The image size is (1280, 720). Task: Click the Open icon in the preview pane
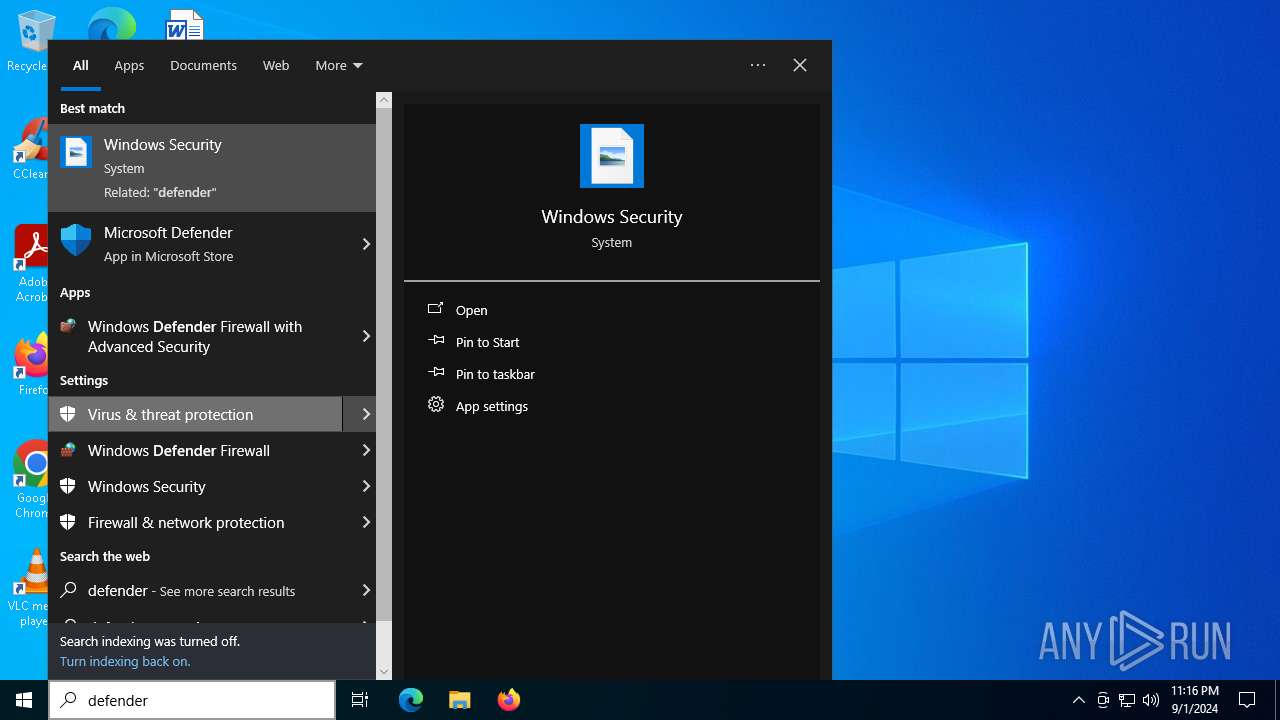click(435, 309)
